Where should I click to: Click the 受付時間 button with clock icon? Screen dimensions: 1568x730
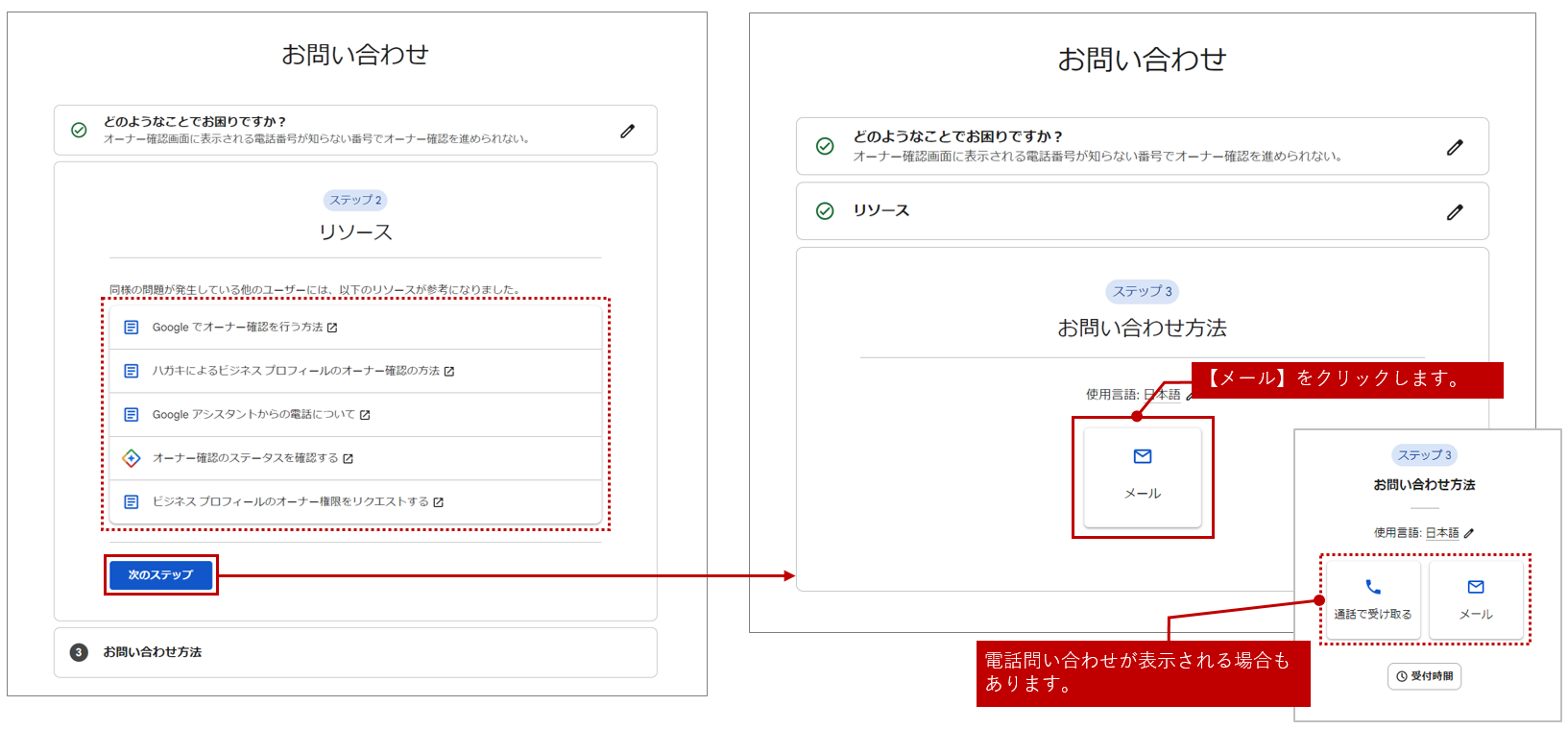point(1424,676)
